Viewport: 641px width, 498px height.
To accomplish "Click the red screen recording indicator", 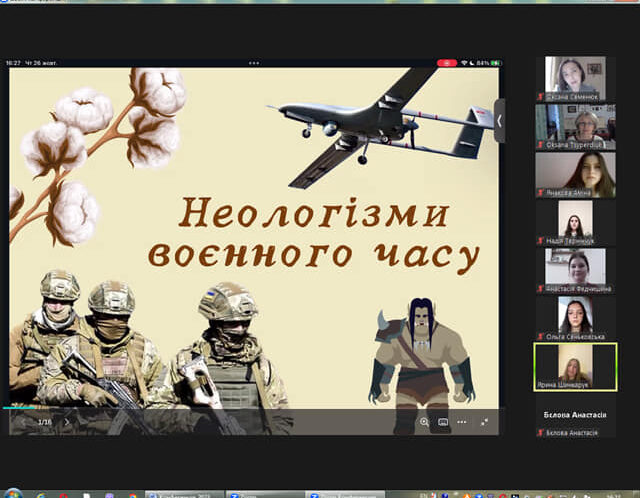I will [446, 63].
